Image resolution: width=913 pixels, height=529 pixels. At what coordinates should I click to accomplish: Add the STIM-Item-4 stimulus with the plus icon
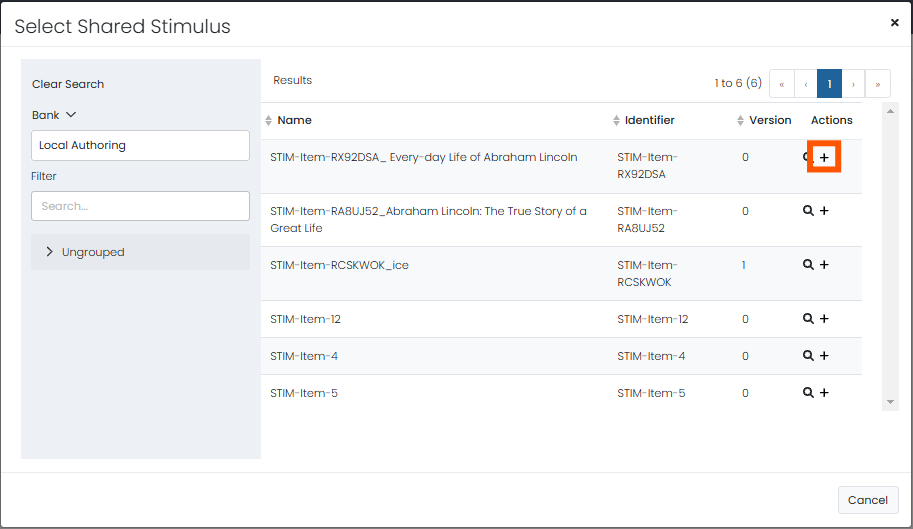pyautogui.click(x=824, y=356)
